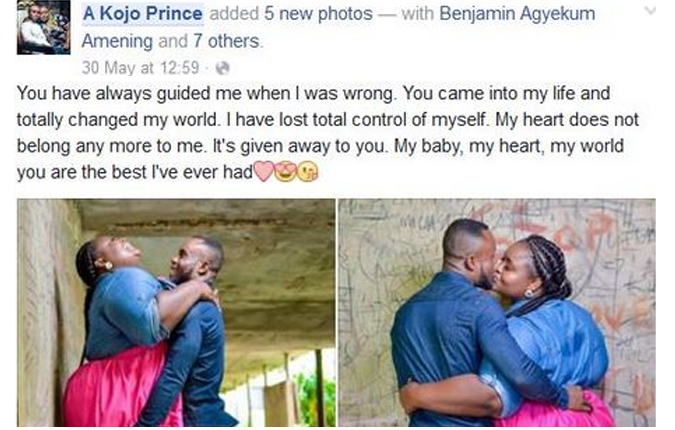The image size is (675, 430).
Task: Open the poster's profile picture thumbnail
Action: pos(43,28)
